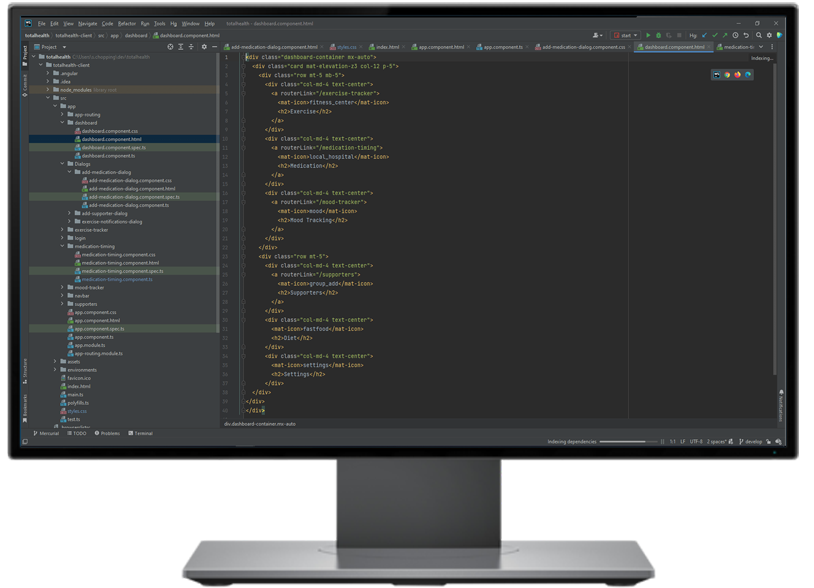Viewport: 814px width, 588px height.
Task: Click the Show History clock icon
Action: click(x=735, y=35)
